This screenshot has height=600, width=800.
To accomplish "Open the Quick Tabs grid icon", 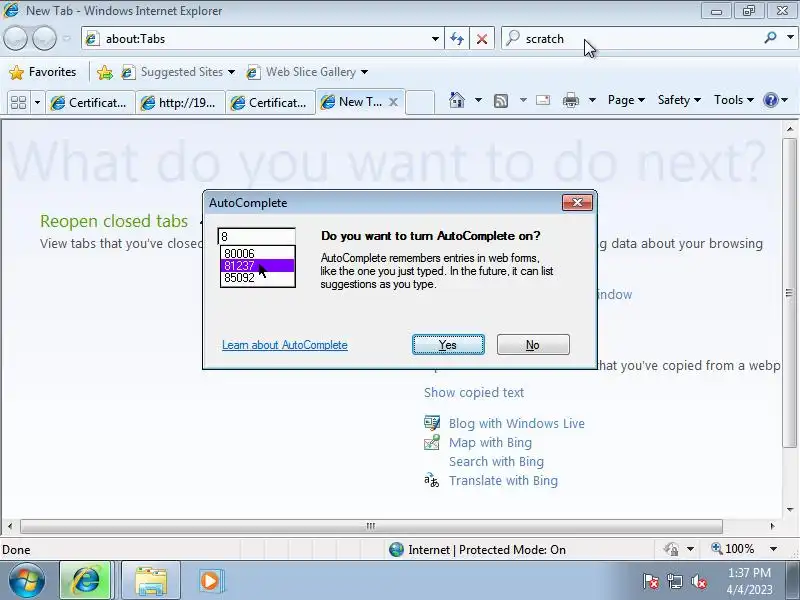I will tap(18, 103).
